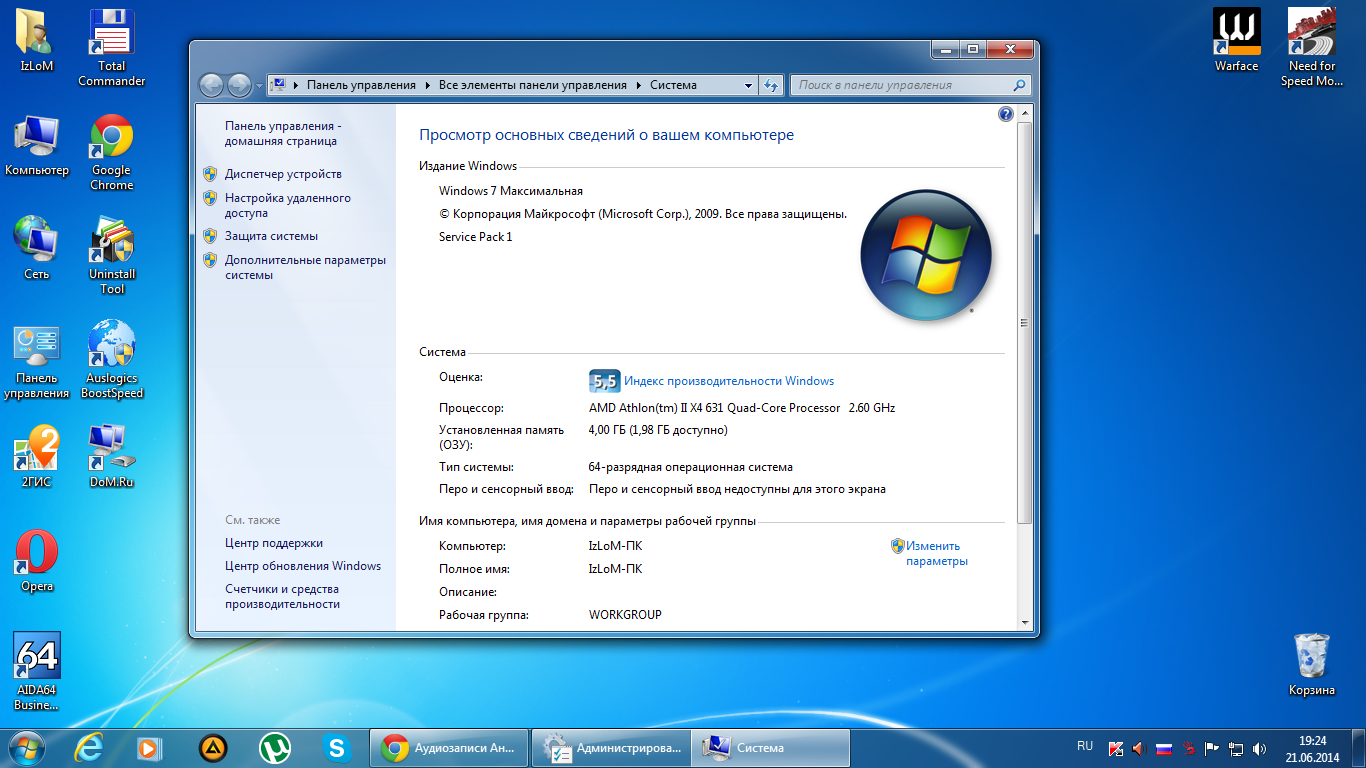Click the Панель управления breadcrumb segment
This screenshot has height=768, width=1366.
point(362,85)
